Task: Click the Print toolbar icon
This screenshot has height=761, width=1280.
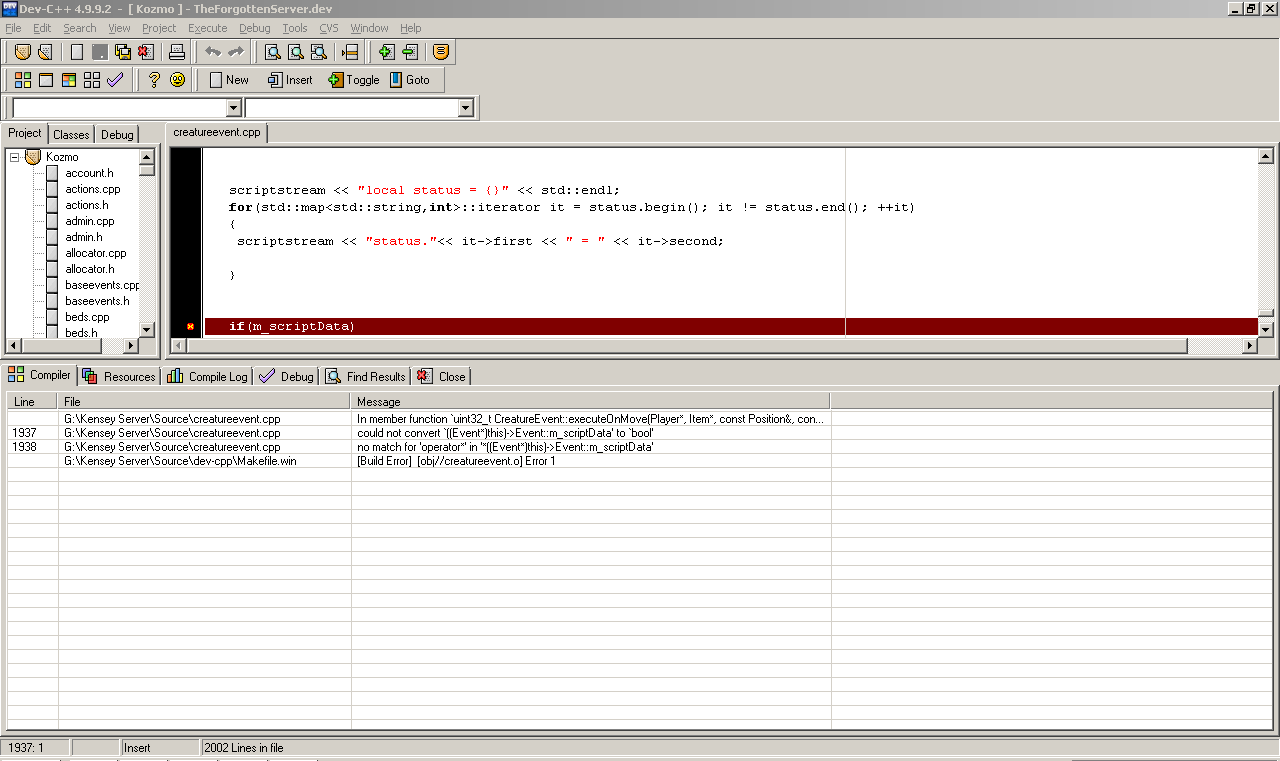Action: [x=176, y=52]
